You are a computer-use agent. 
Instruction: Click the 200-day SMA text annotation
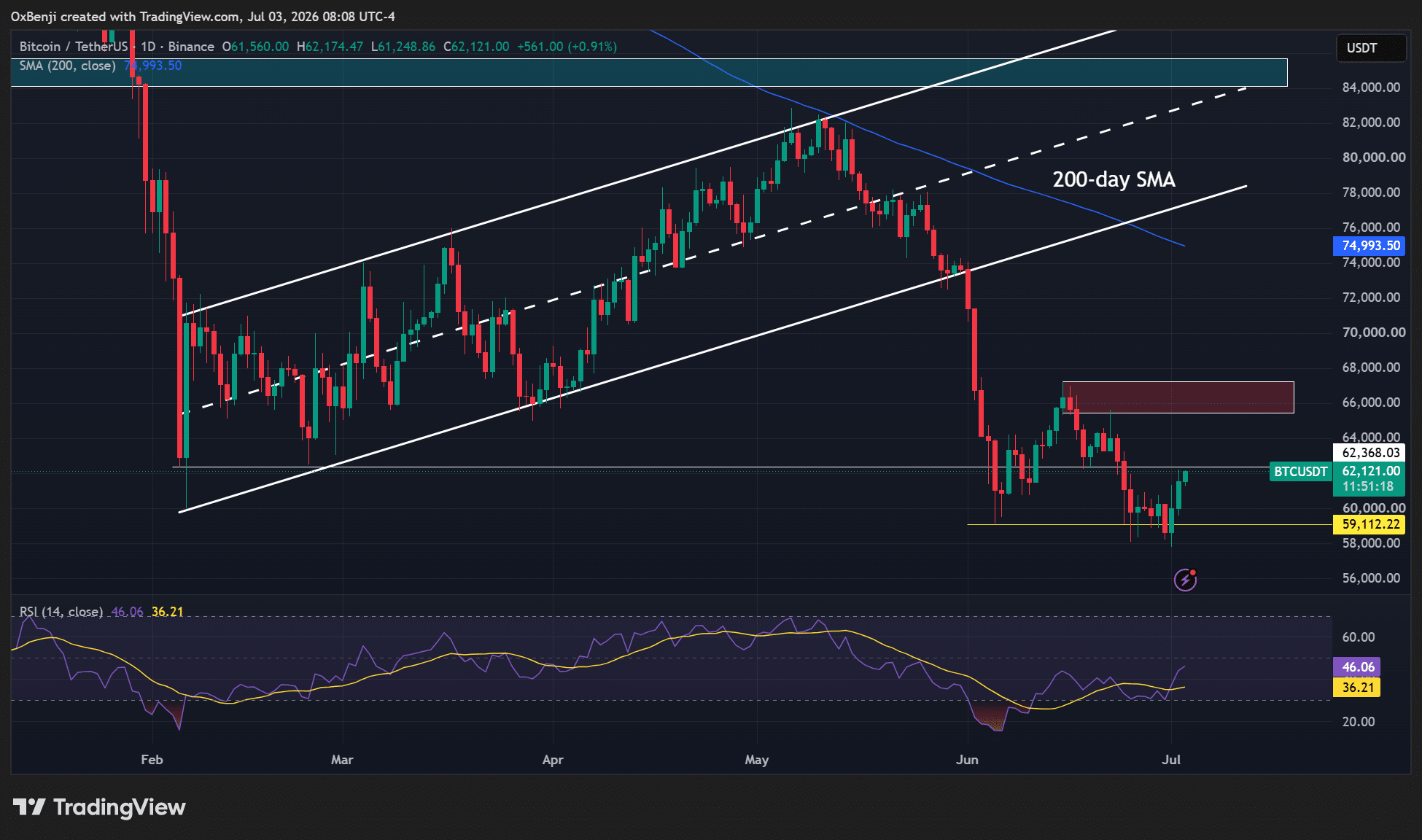click(1114, 179)
